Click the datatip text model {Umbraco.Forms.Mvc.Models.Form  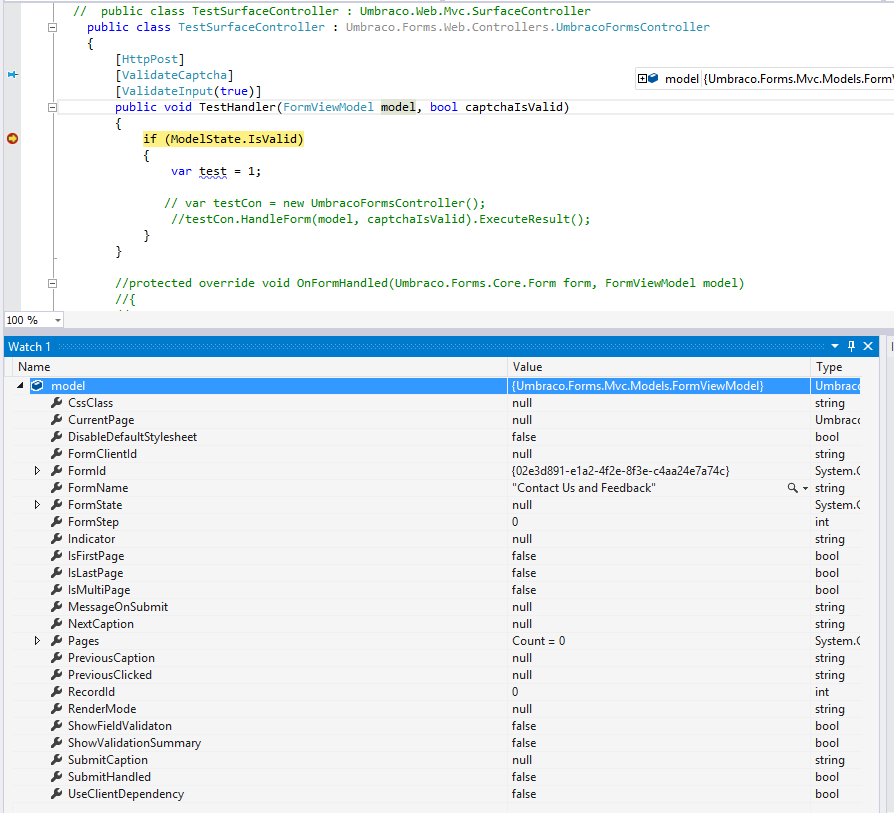pos(779,79)
